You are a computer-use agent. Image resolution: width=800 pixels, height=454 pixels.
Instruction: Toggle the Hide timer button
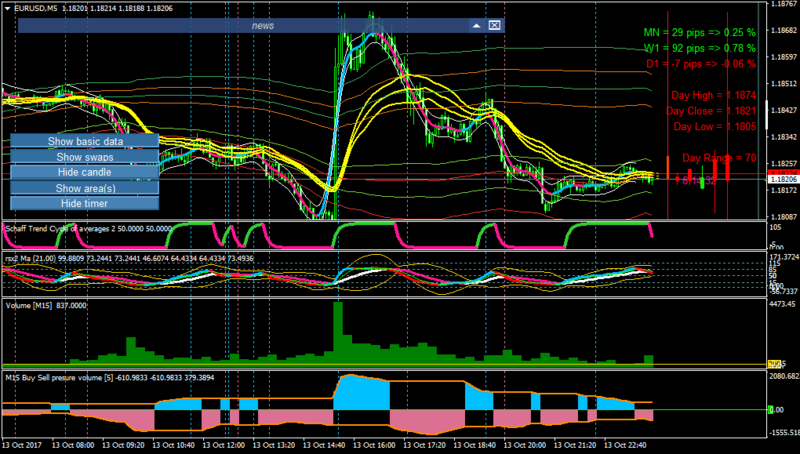tap(85, 204)
